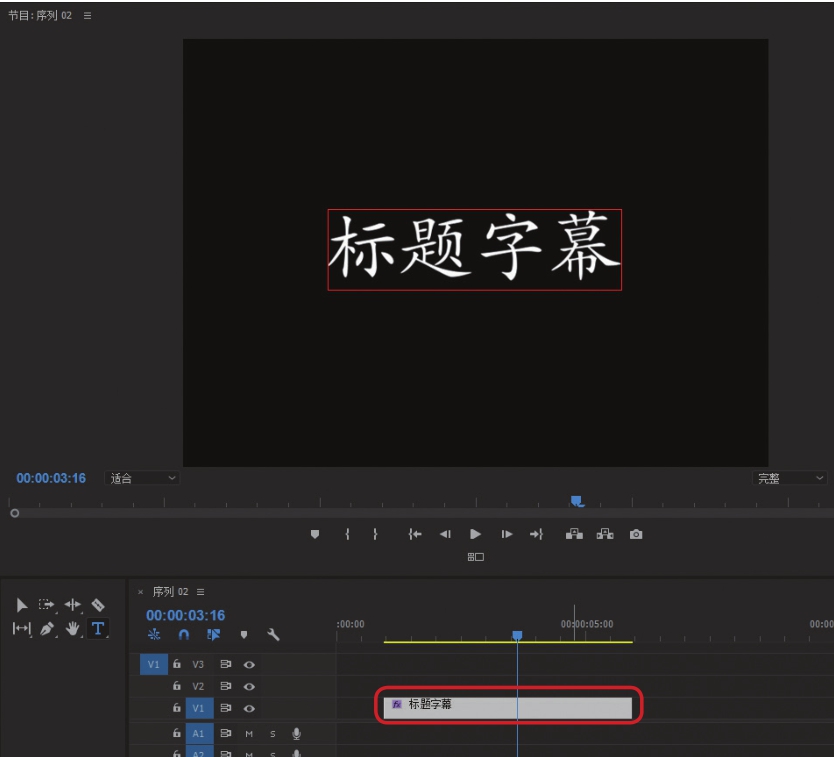Select the Razor tool
The image size is (834, 757).
98,605
